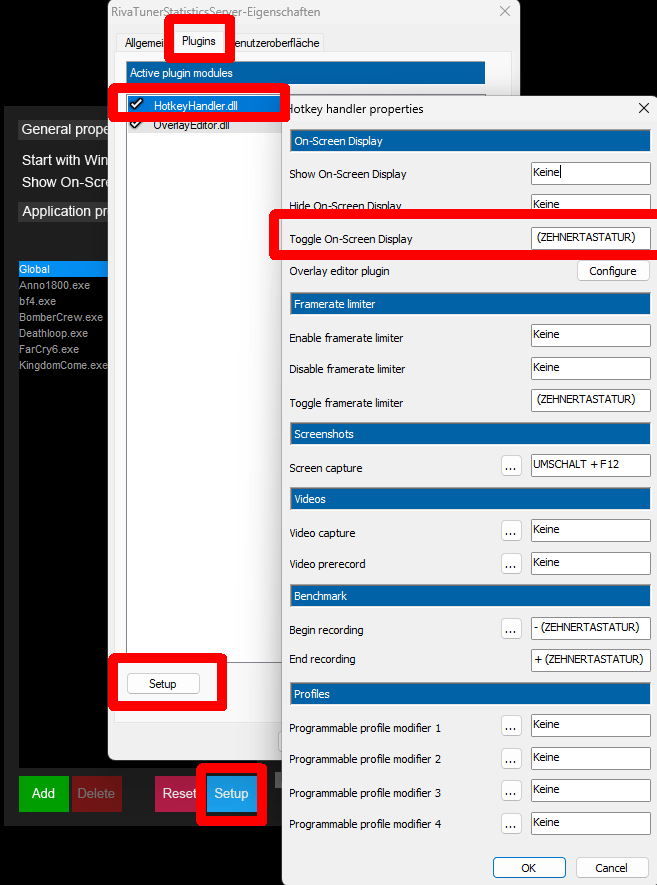
Task: Close the Hotkey handler properties window
Action: pos(643,108)
